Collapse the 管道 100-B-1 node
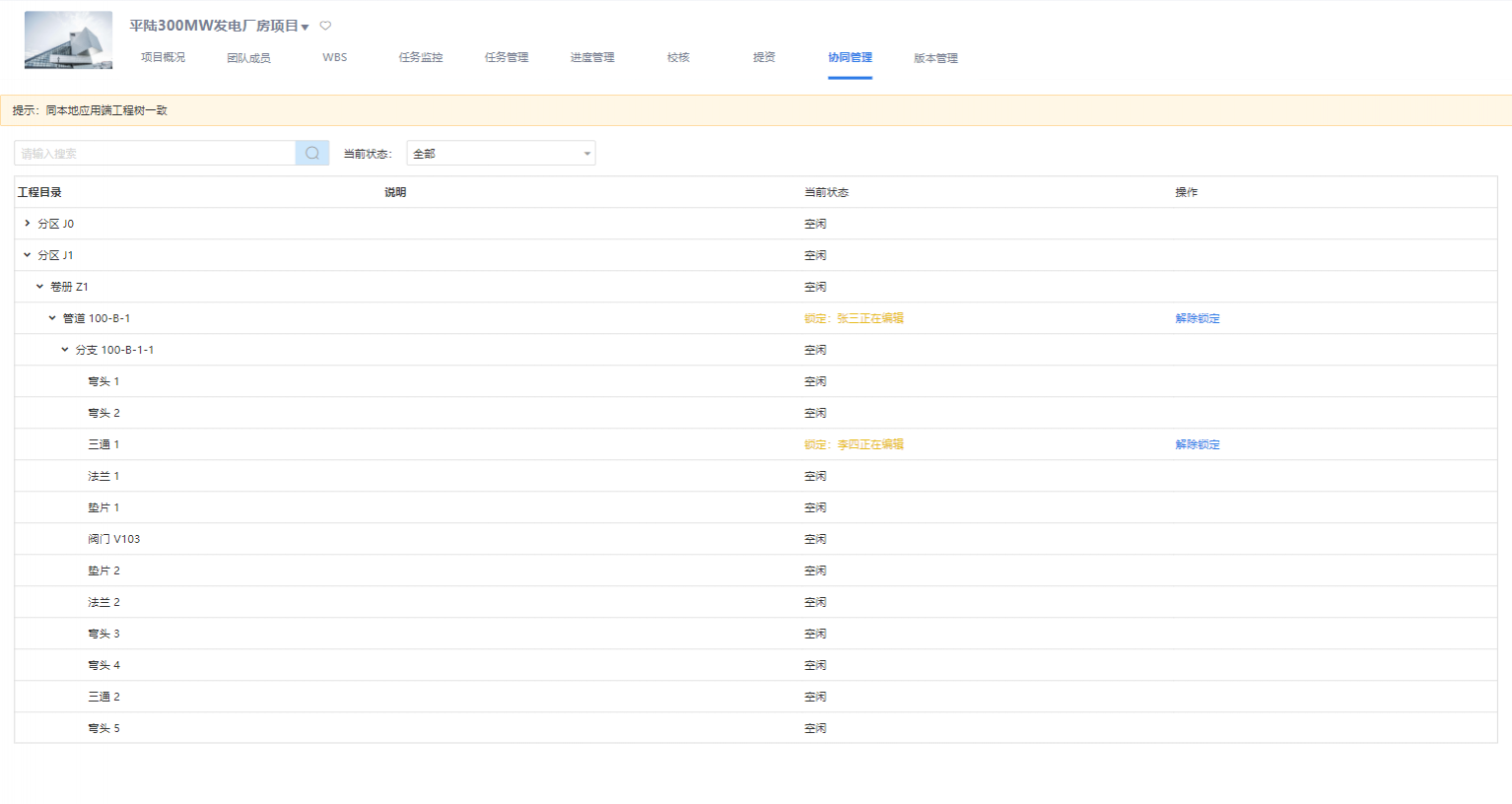The height and width of the screenshot is (804, 1512). pos(53,318)
